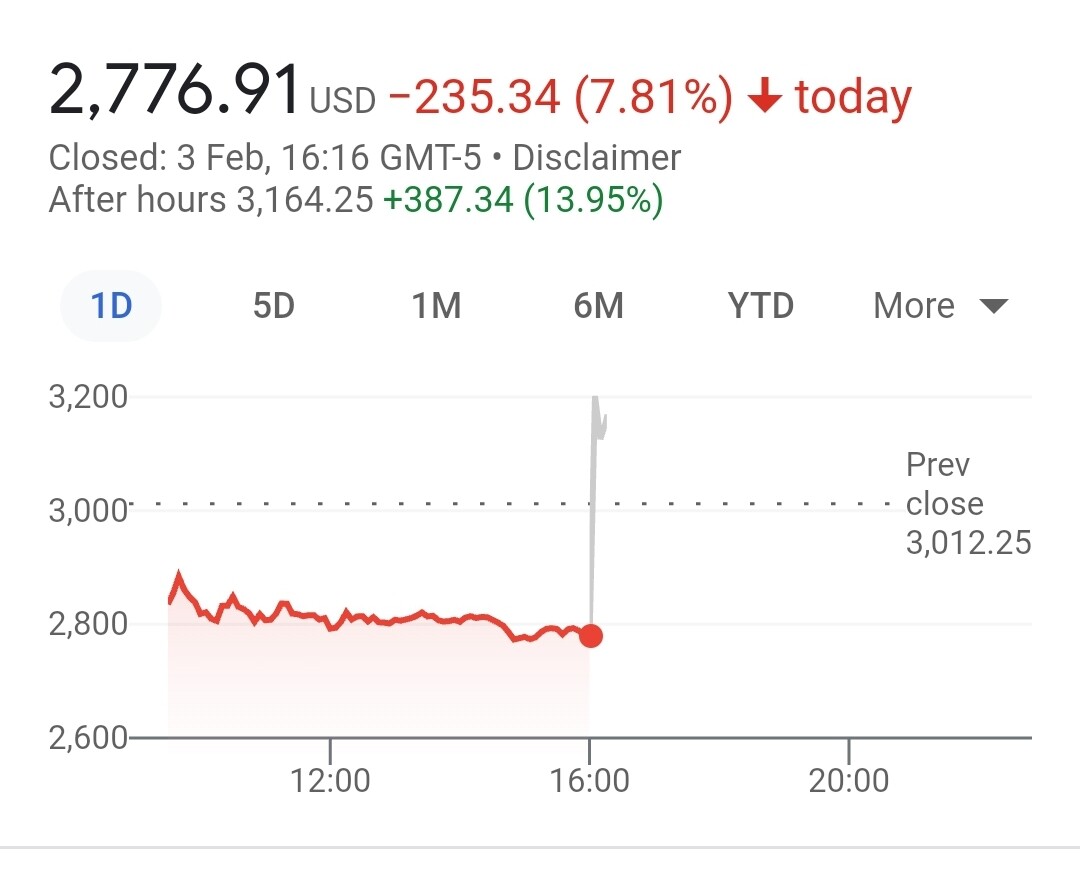Click the 12:00 axis time label

[330, 781]
